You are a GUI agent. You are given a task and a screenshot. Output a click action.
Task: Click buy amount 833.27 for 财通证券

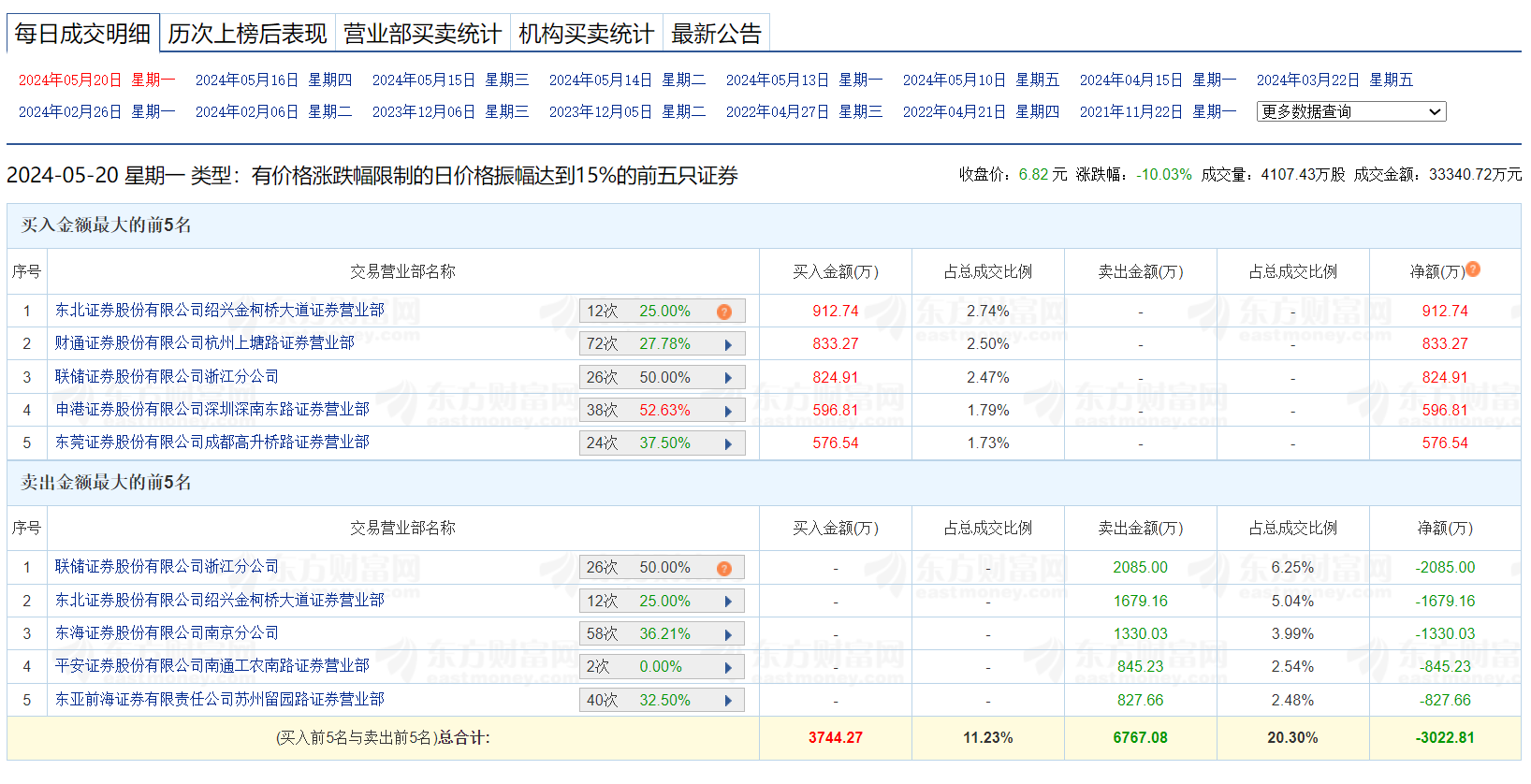pos(836,344)
